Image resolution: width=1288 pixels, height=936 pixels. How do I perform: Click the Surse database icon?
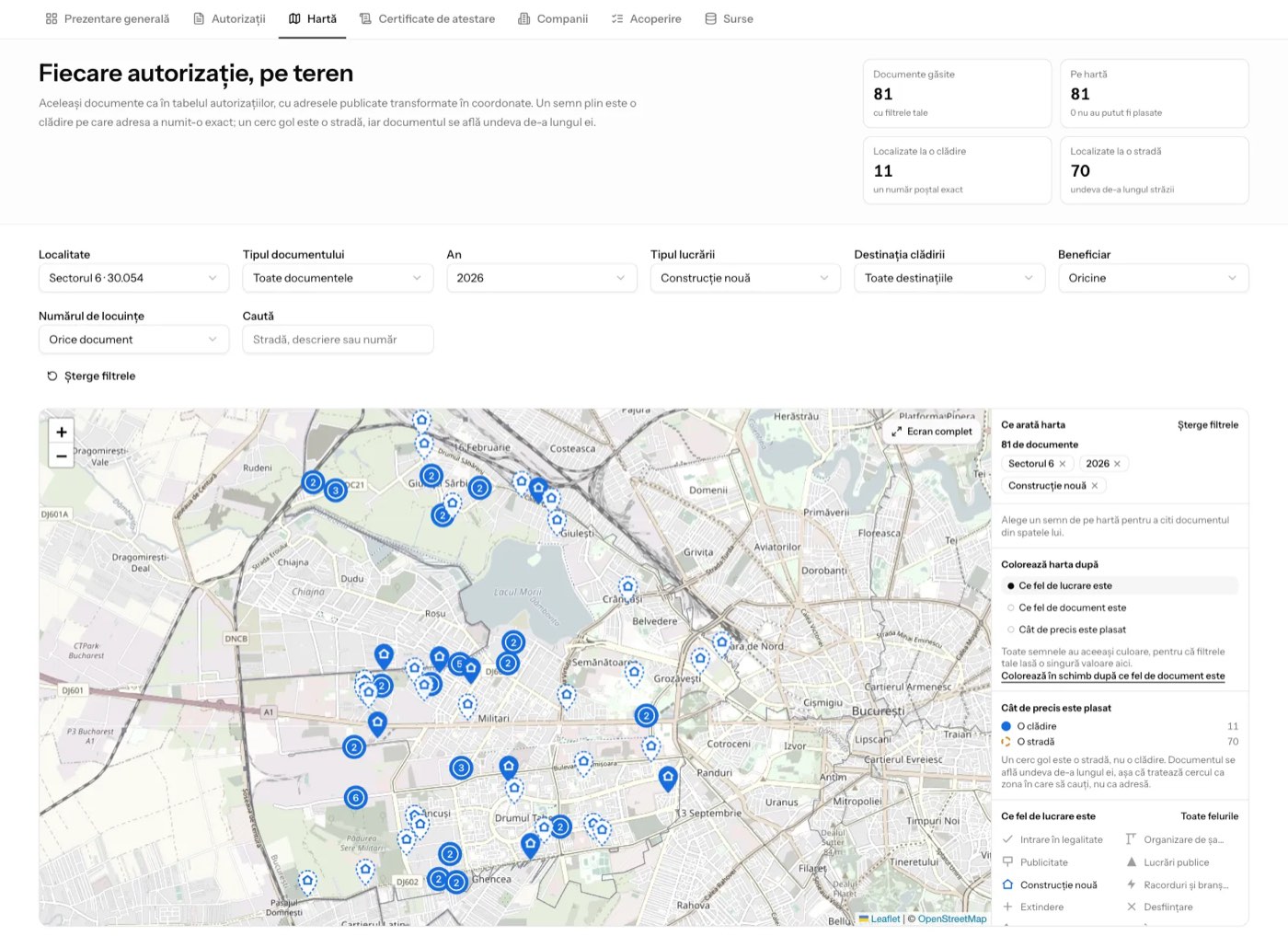[710, 18]
